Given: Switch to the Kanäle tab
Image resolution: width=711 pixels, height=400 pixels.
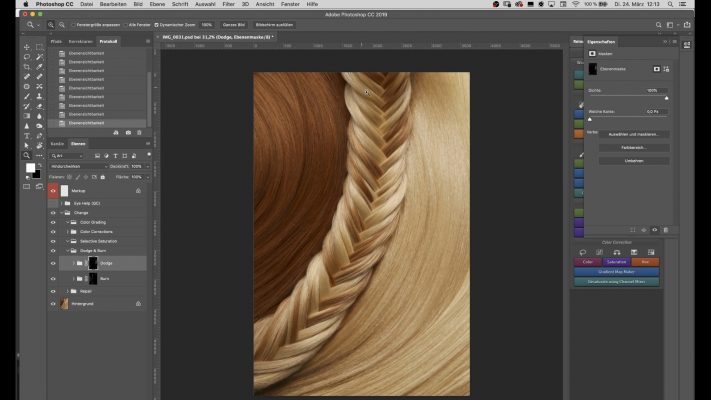Looking at the screenshot, I should pos(57,144).
